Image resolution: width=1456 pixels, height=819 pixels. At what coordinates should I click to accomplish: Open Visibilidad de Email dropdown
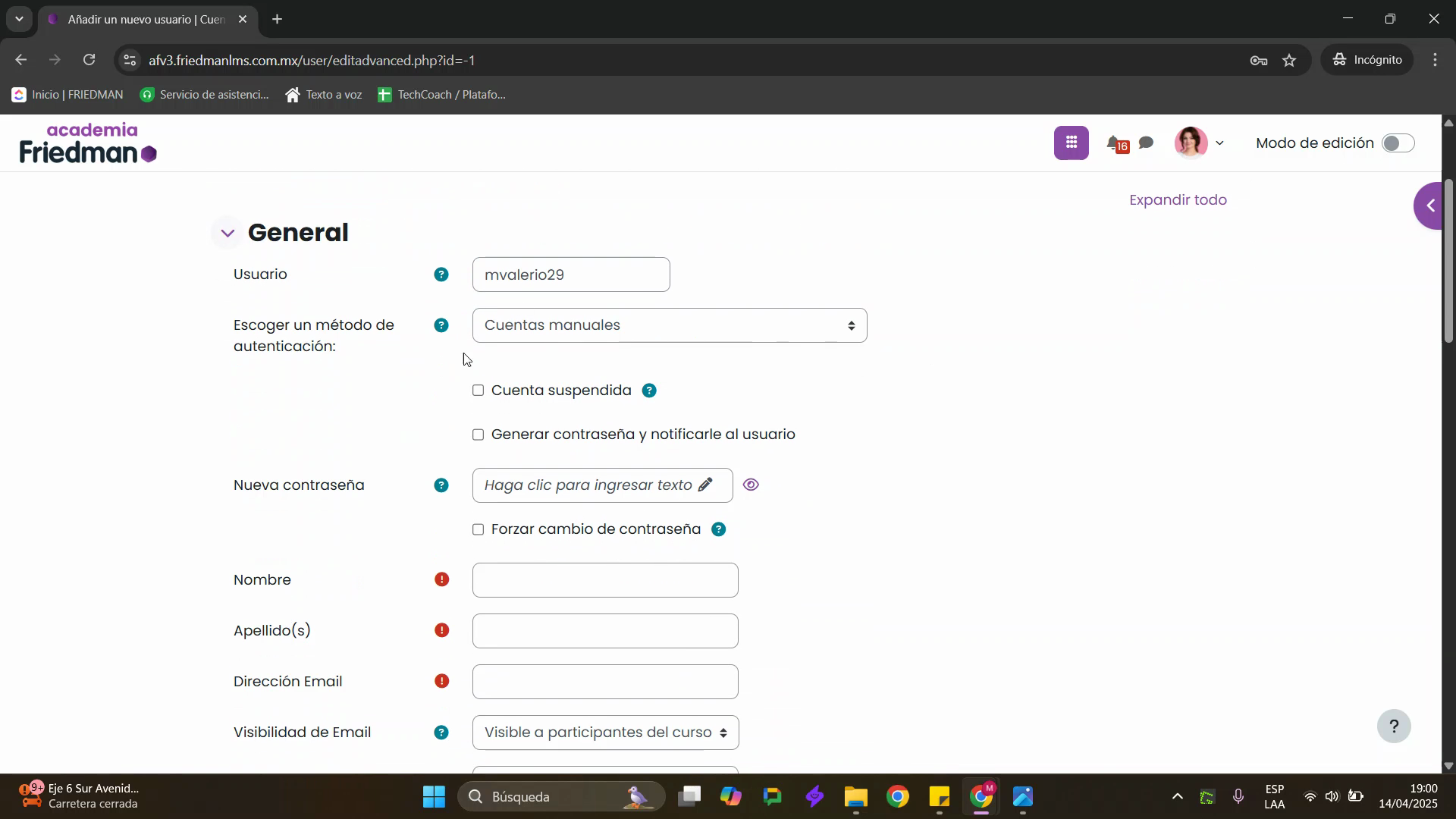point(604,733)
